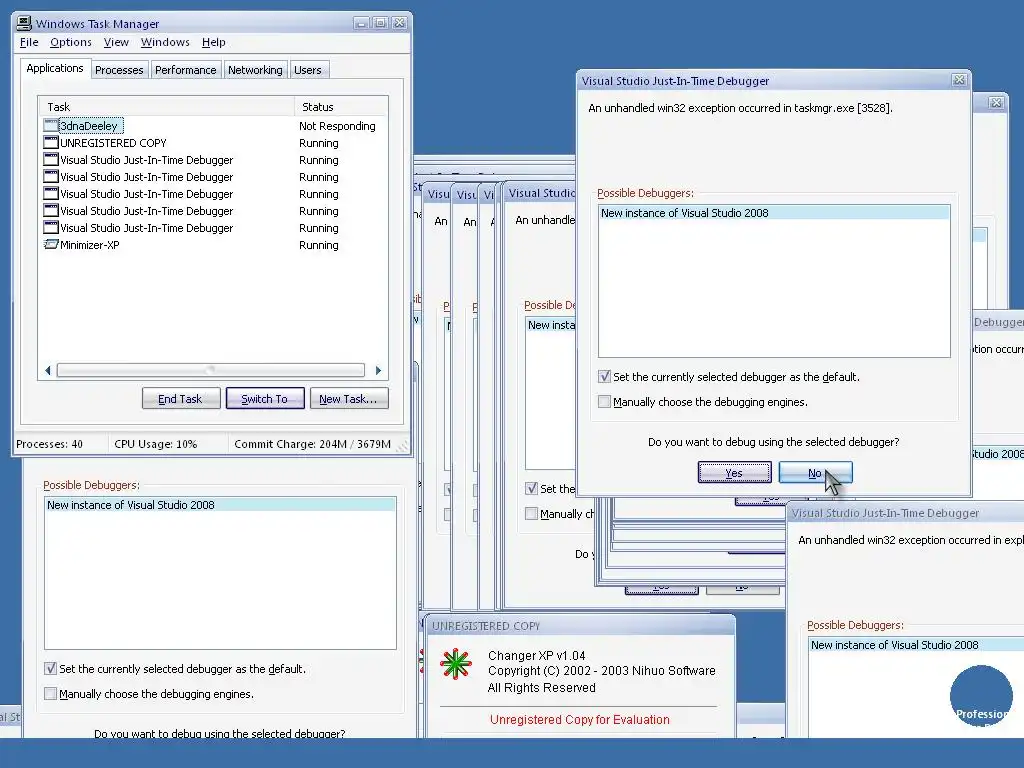
Task: Select the 3dnaDeeley task icon
Action: 51,125
